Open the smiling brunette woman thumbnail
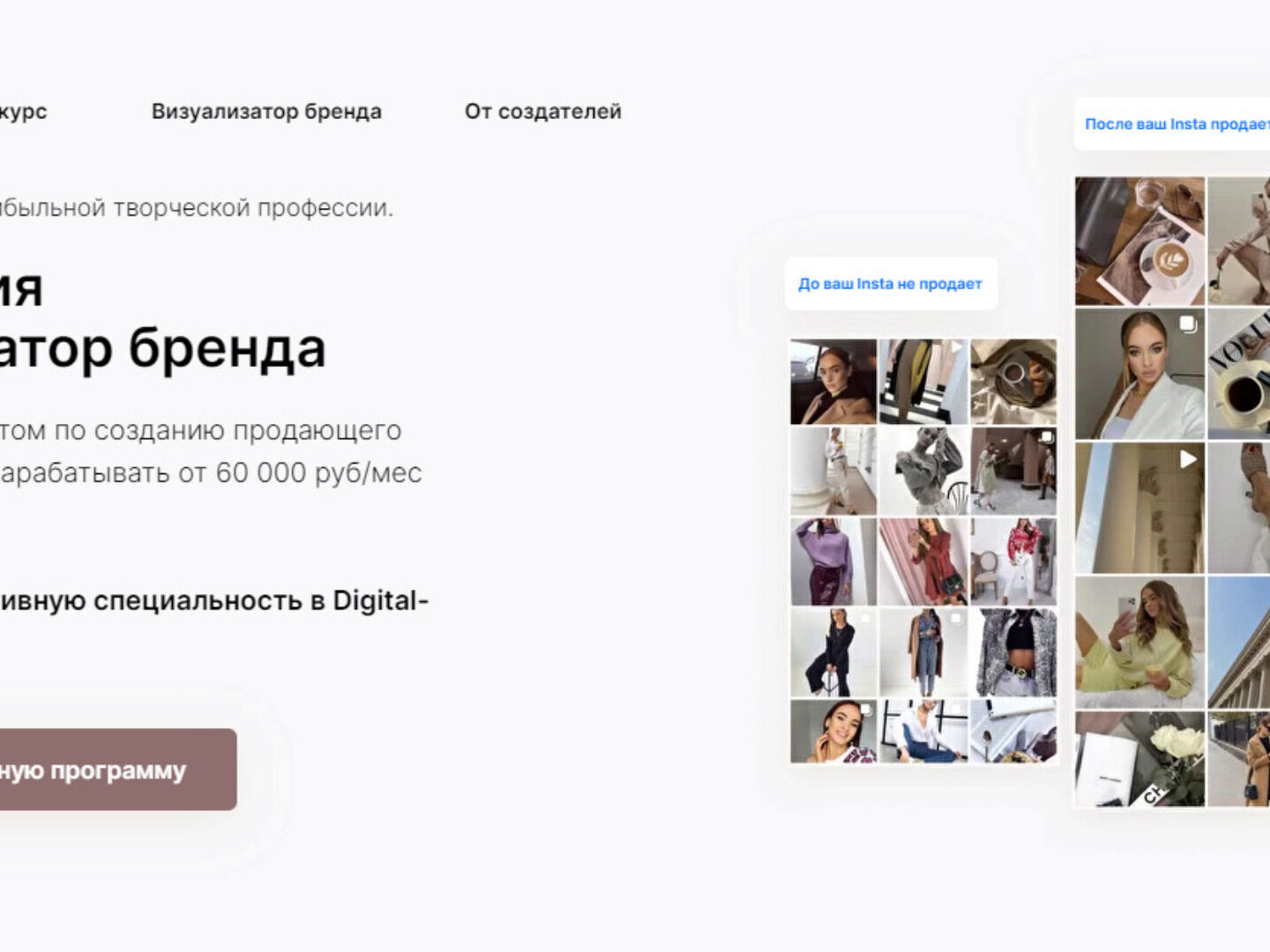Screen dimensions: 1270x952 pyautogui.click(x=833, y=731)
